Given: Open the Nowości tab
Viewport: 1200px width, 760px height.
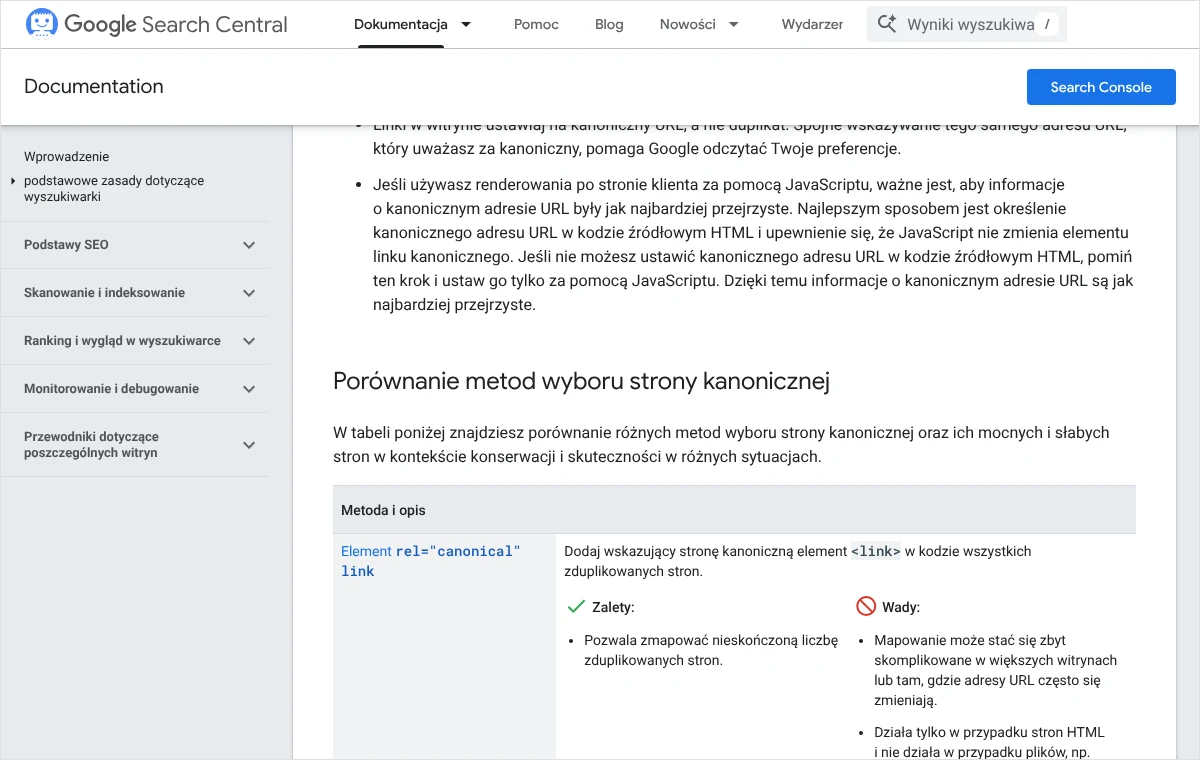Looking at the screenshot, I should (x=688, y=24).
